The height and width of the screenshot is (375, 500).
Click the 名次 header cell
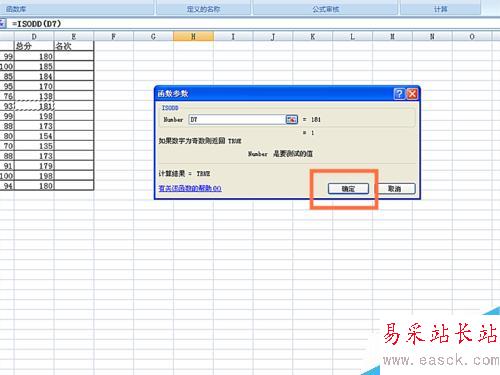pos(74,46)
